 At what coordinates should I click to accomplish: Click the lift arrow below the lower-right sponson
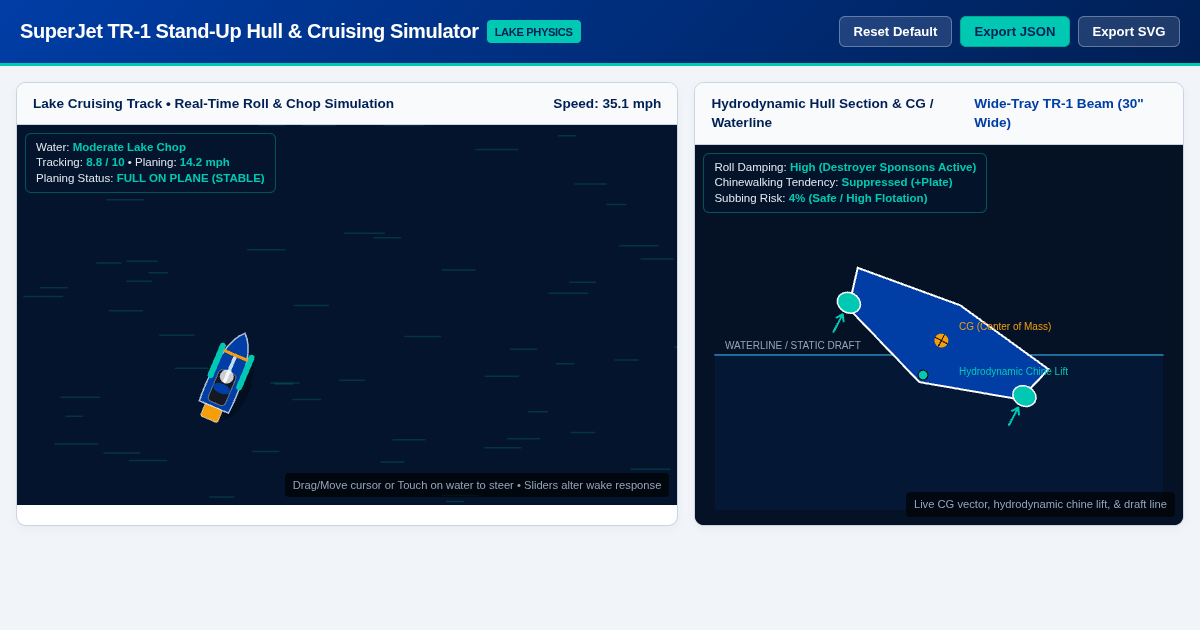[x=1013, y=416]
